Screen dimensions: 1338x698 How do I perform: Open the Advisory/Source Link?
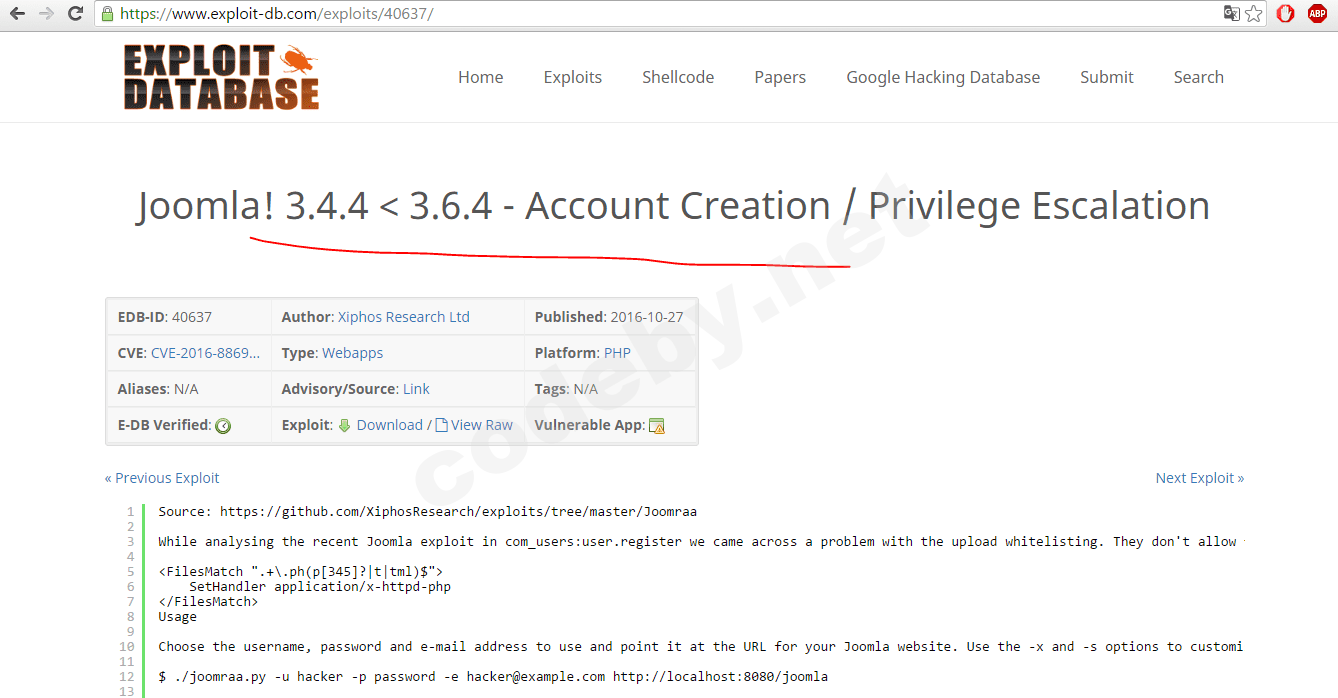[x=416, y=389]
